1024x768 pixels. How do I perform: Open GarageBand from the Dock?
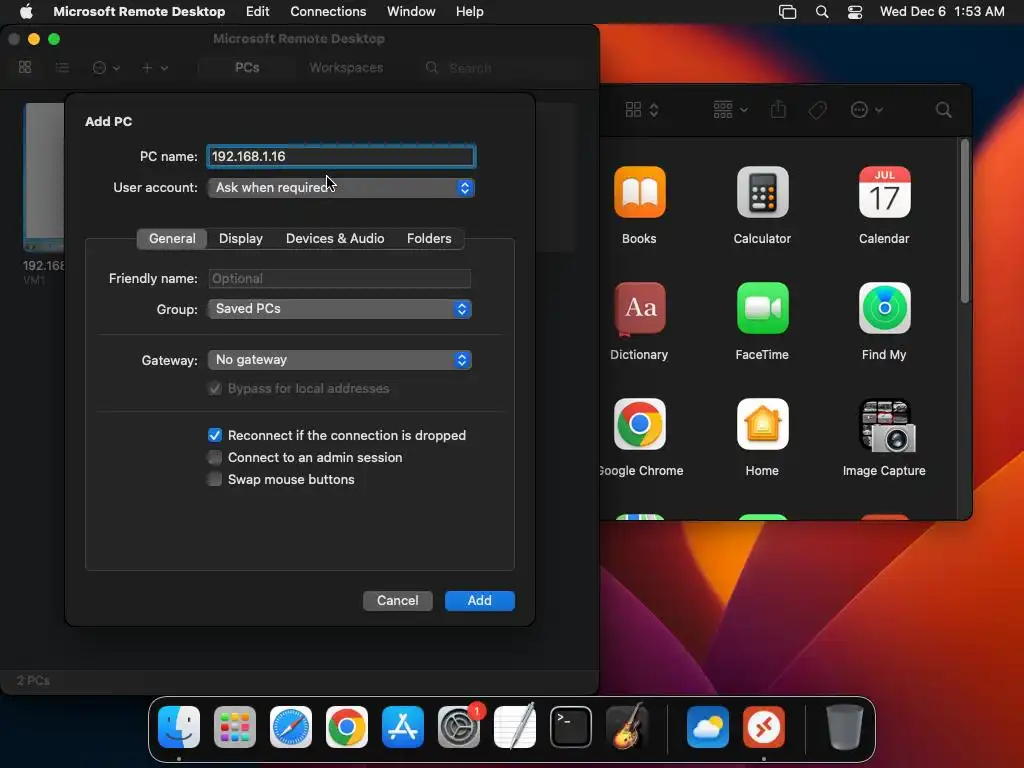627,727
